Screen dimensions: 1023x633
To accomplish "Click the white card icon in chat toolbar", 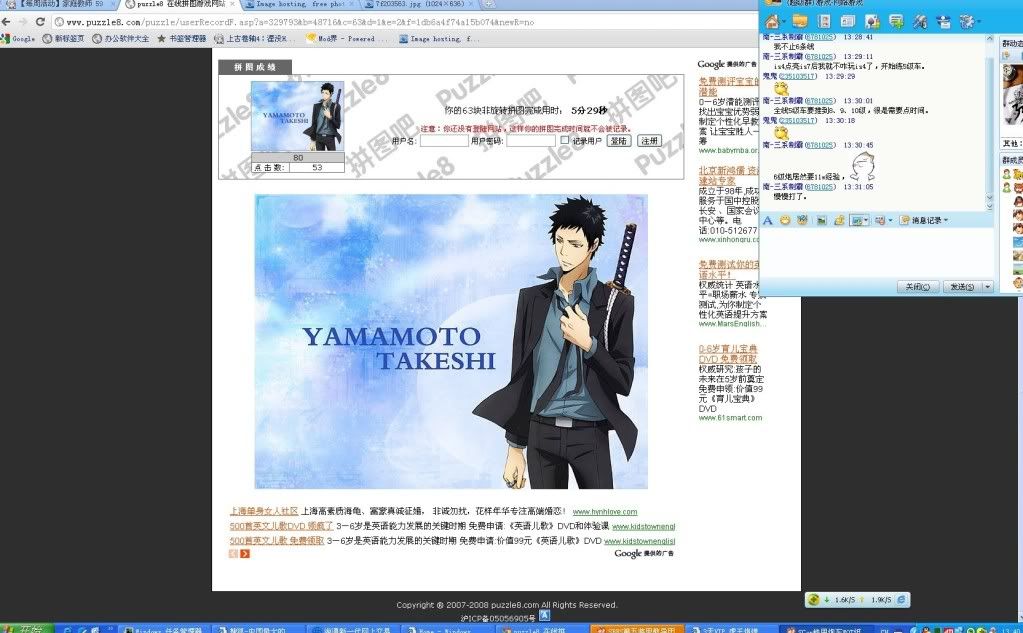I will 848,22.
